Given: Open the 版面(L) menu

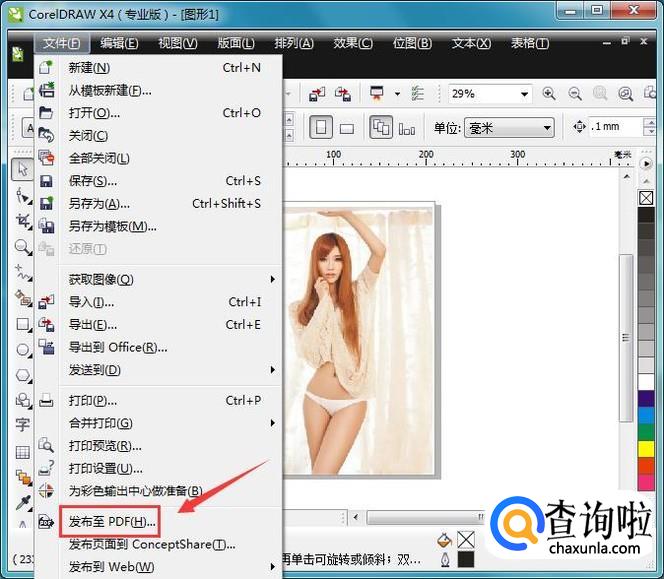Looking at the screenshot, I should (x=236, y=43).
